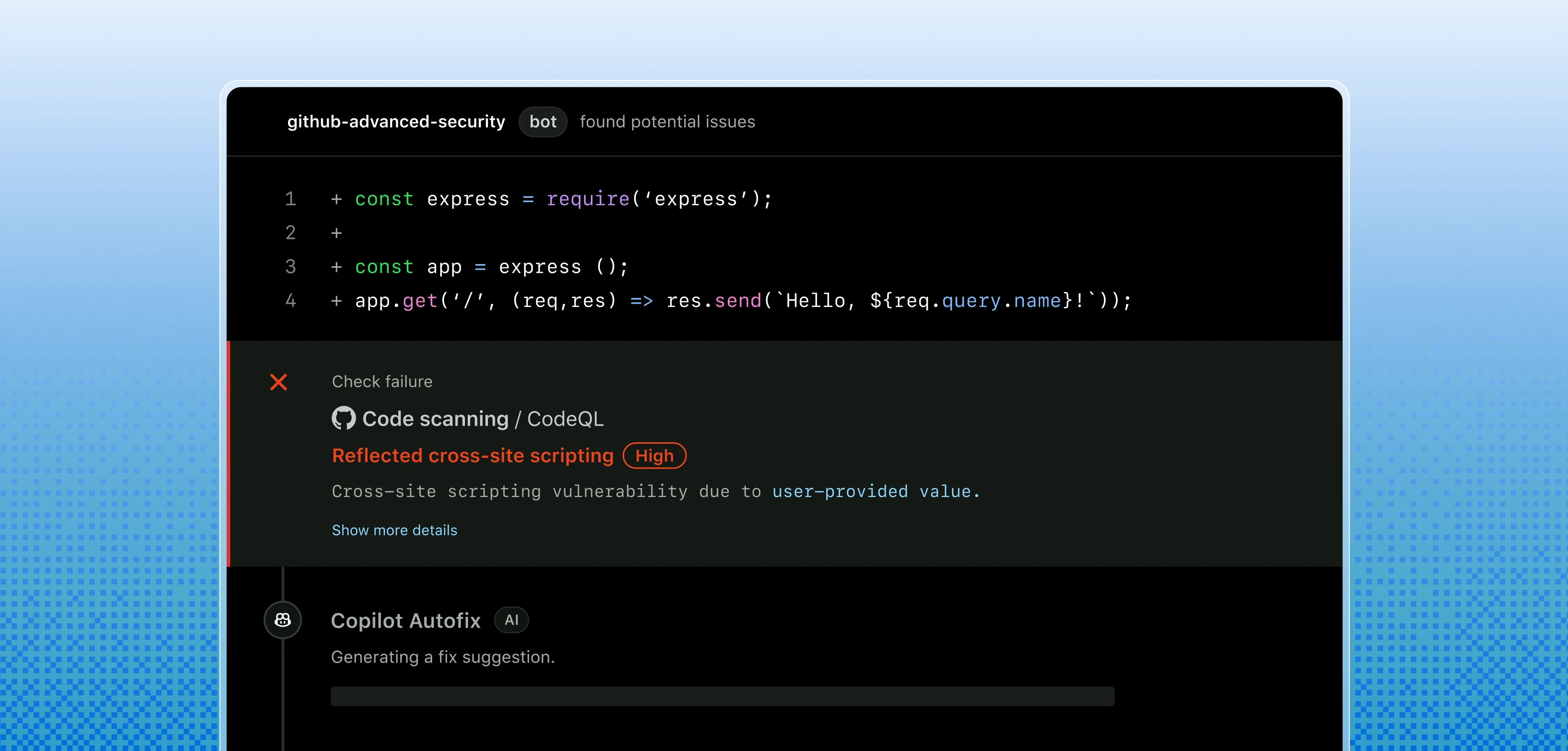Click line number 2 in the diff
The height and width of the screenshot is (751, 1568).
[290, 233]
